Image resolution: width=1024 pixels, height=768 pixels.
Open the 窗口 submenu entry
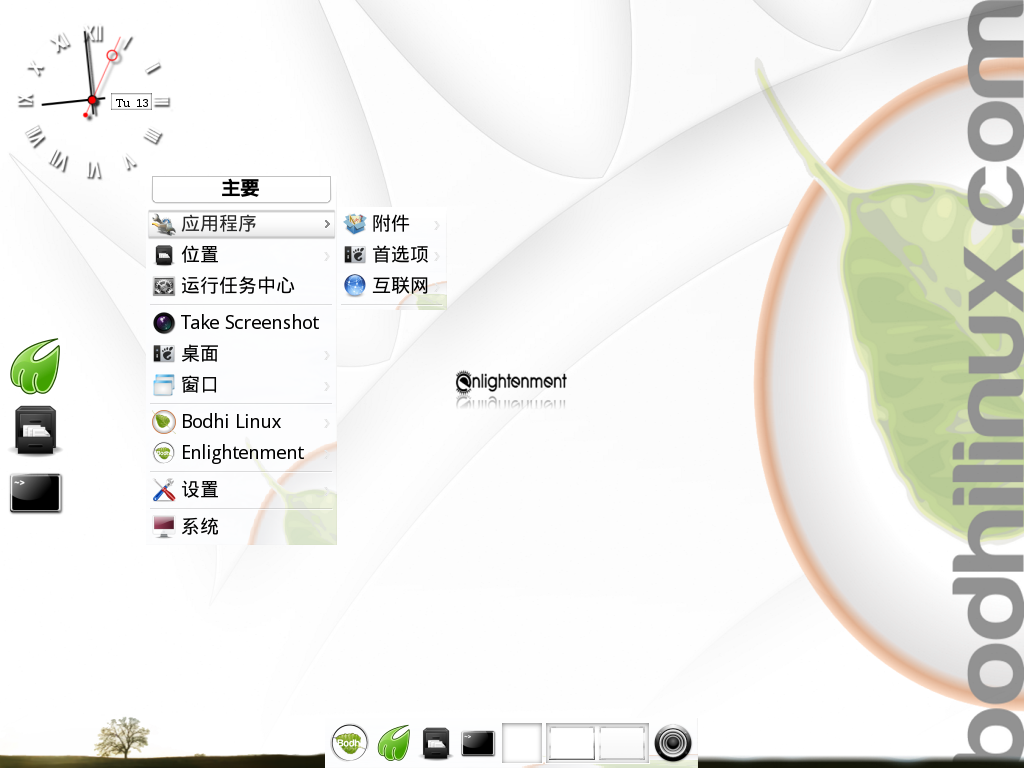242,385
